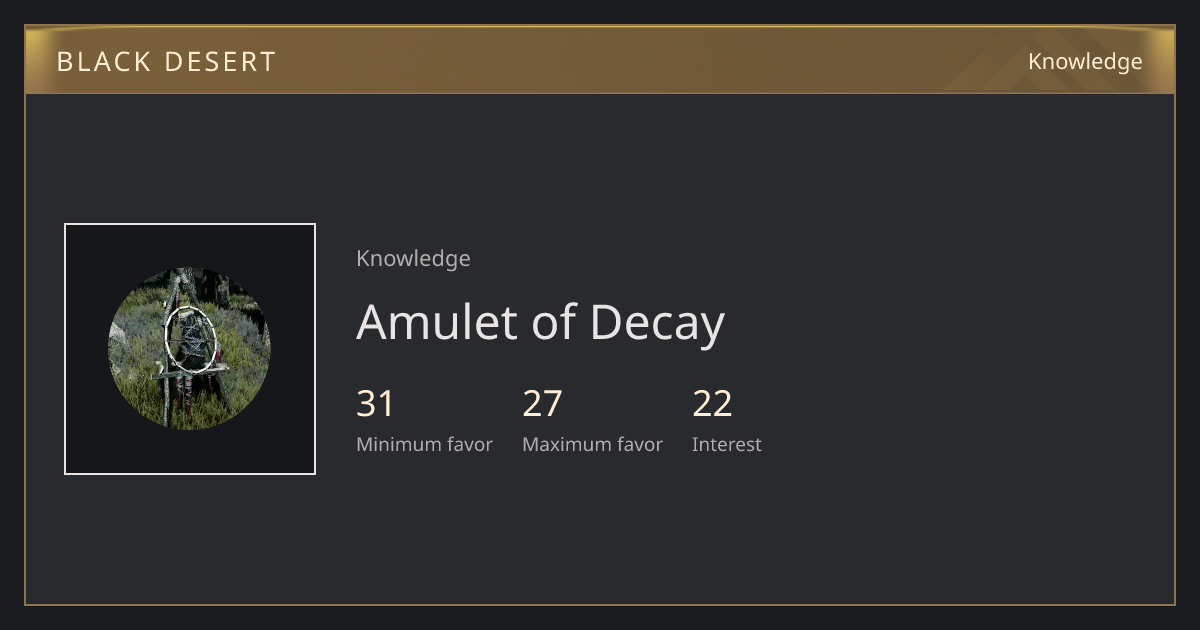Click the Amulet of Decay circular icon
1200x630 pixels.
click(x=189, y=349)
